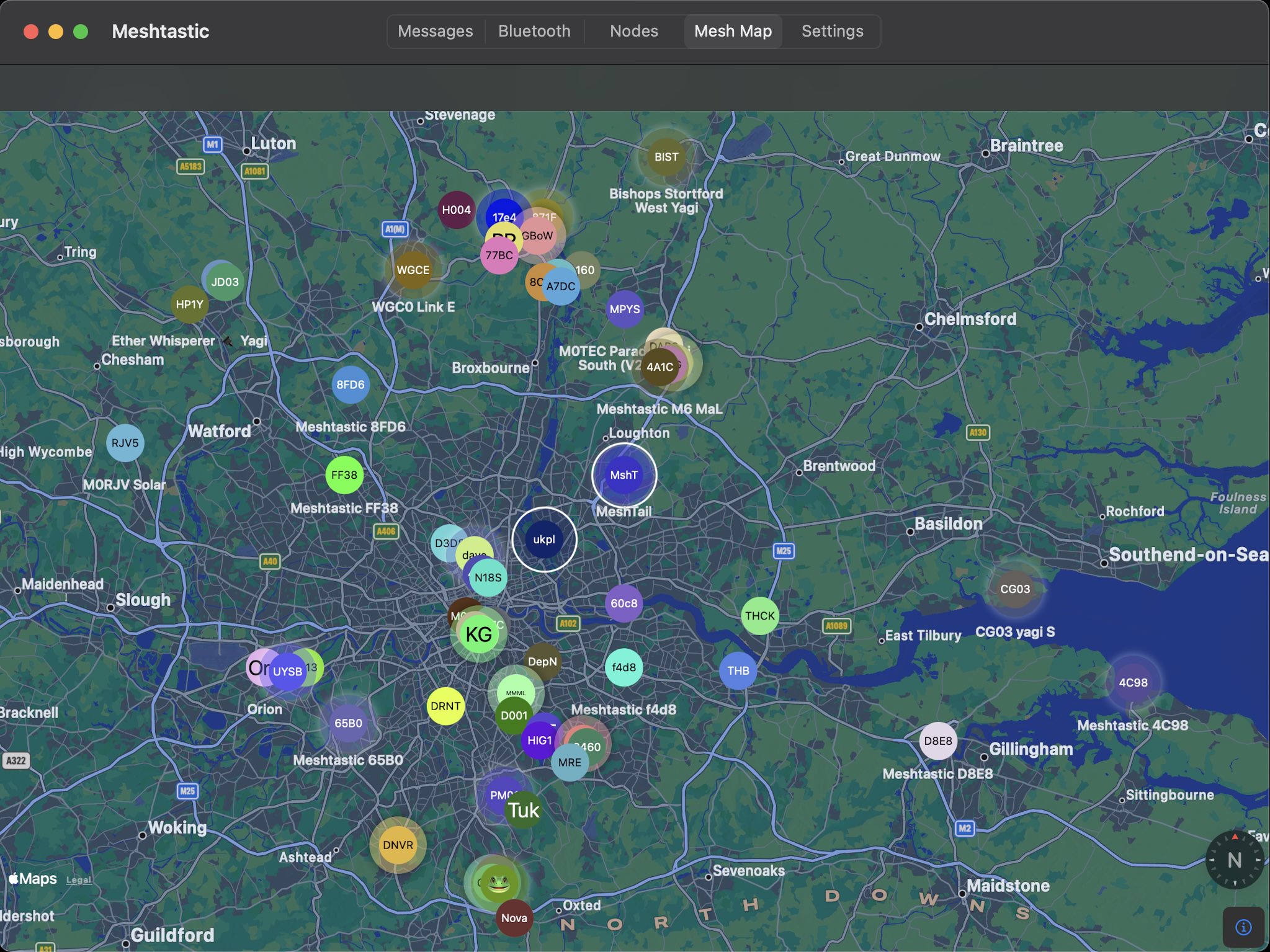Screen dimensions: 1270x952
Task: Select the GBoW node marker
Action: coord(538,236)
